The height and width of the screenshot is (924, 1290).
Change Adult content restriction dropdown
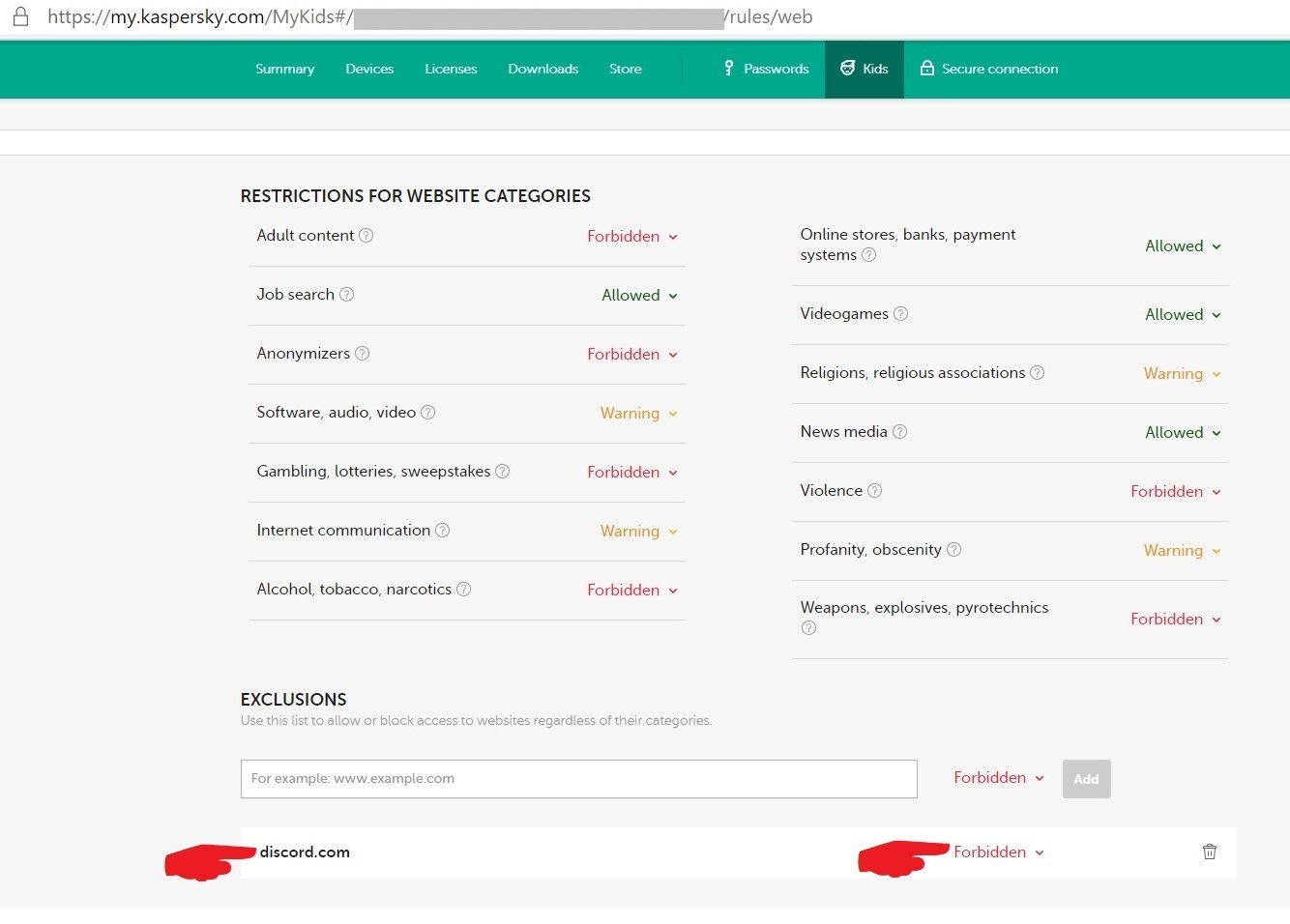[632, 236]
